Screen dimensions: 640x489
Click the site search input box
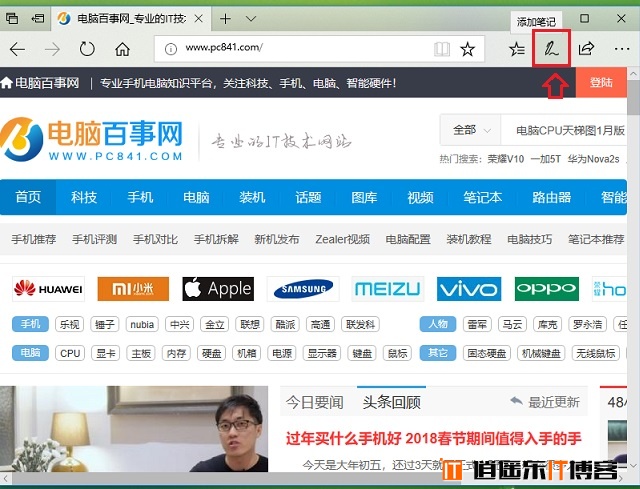click(564, 131)
